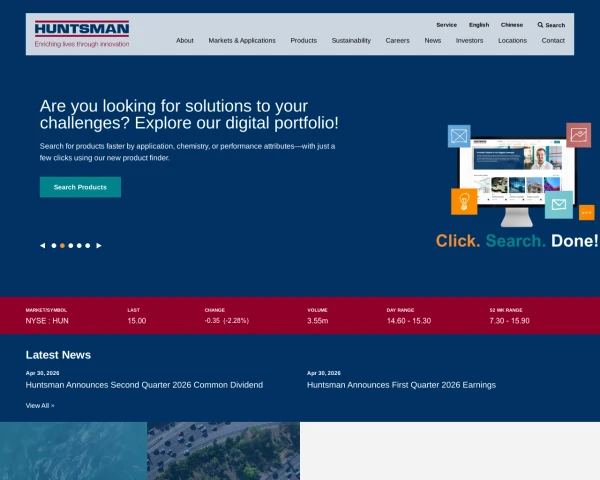Click the orange lightbulb icon tile
Screen dimensions: 600x480
point(464,201)
